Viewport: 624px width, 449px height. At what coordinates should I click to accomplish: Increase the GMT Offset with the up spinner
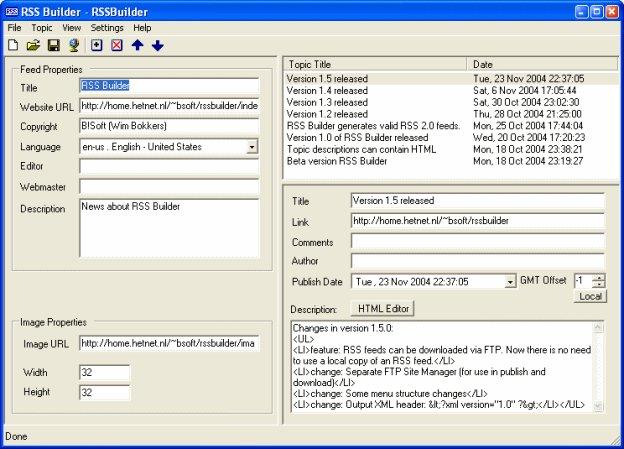598,278
